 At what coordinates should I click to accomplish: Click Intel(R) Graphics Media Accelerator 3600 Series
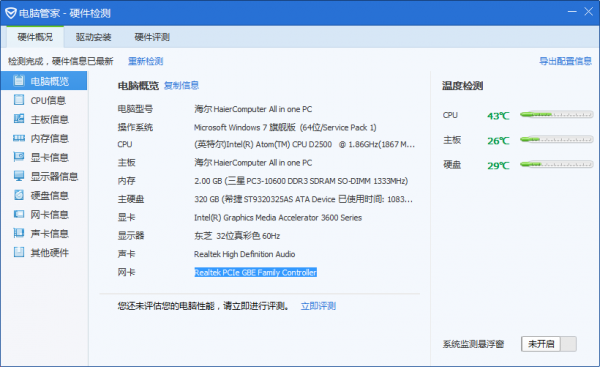278,218
